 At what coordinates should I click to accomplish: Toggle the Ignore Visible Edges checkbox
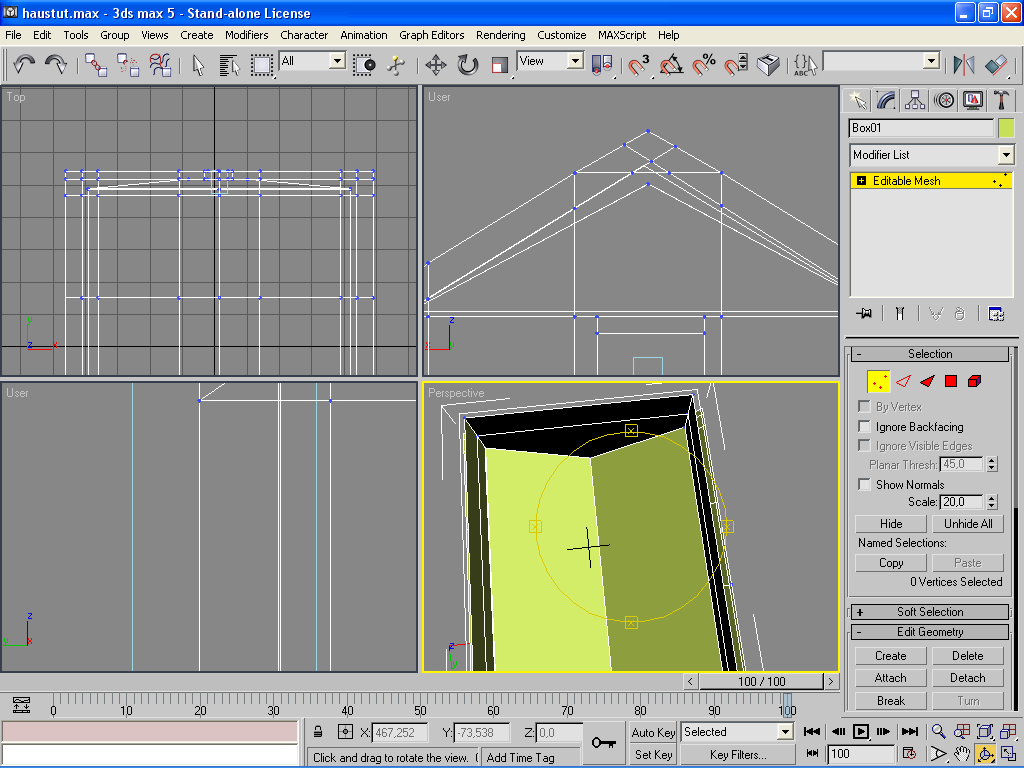click(x=864, y=446)
